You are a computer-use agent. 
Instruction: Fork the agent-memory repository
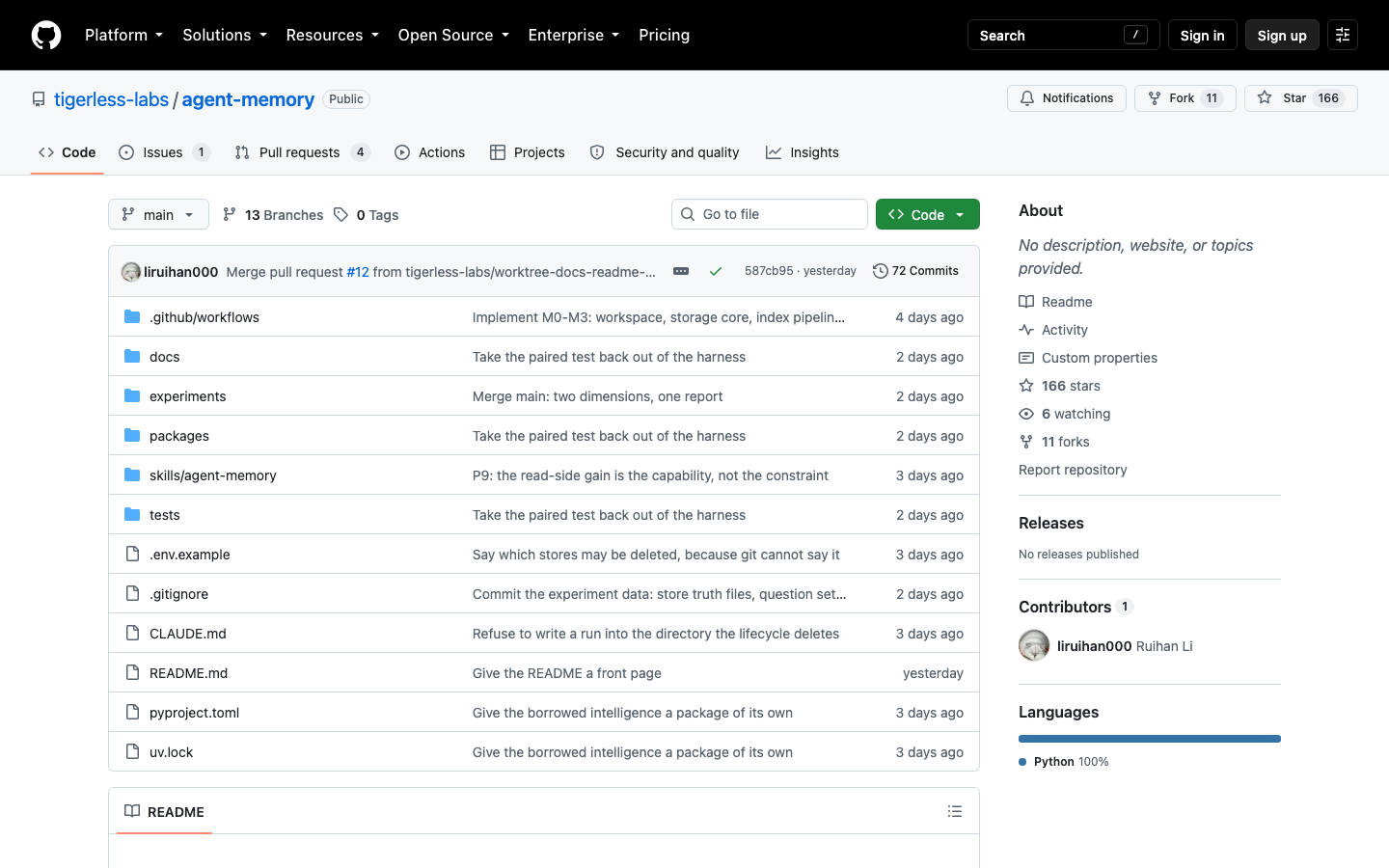[1185, 98]
